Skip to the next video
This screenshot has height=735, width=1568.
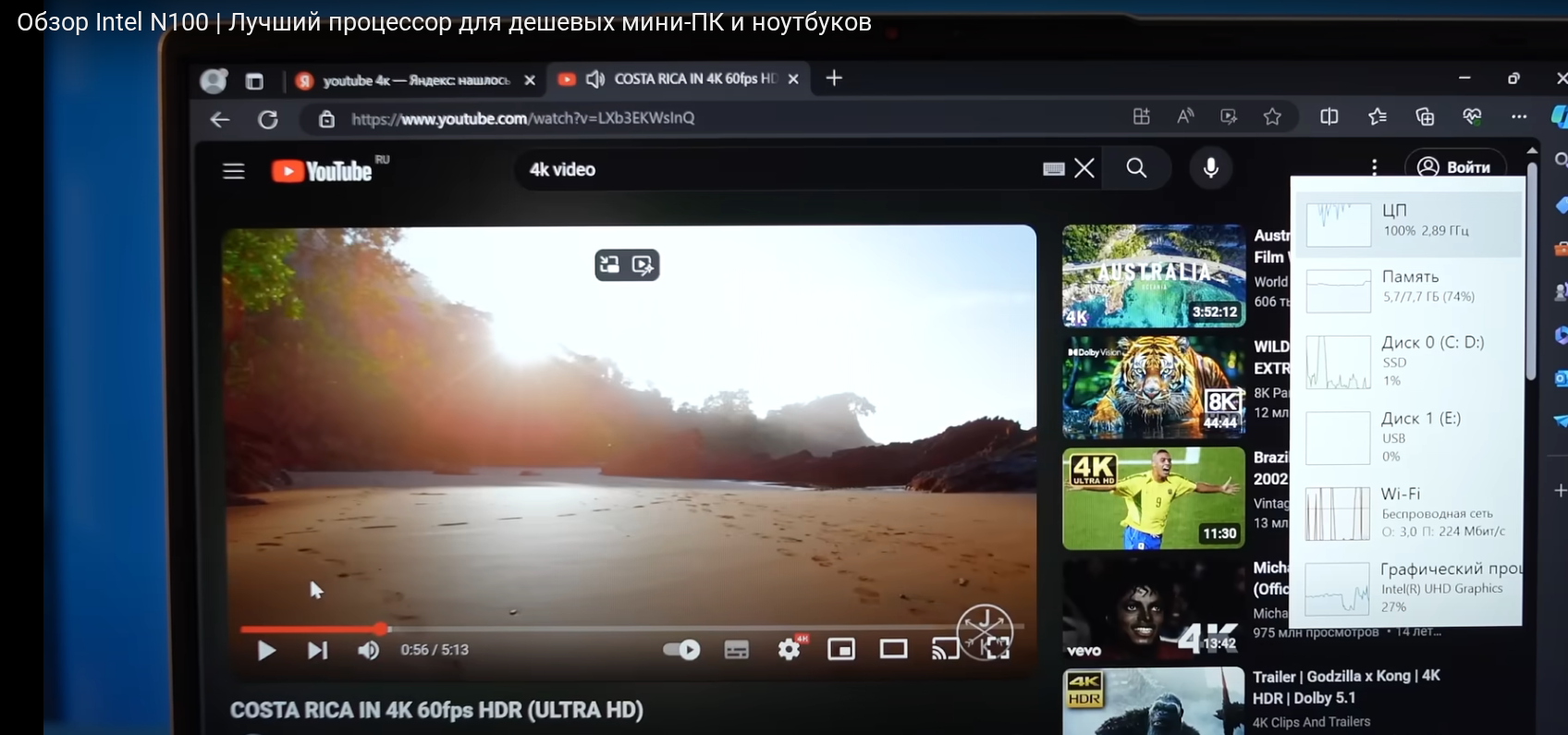click(317, 651)
